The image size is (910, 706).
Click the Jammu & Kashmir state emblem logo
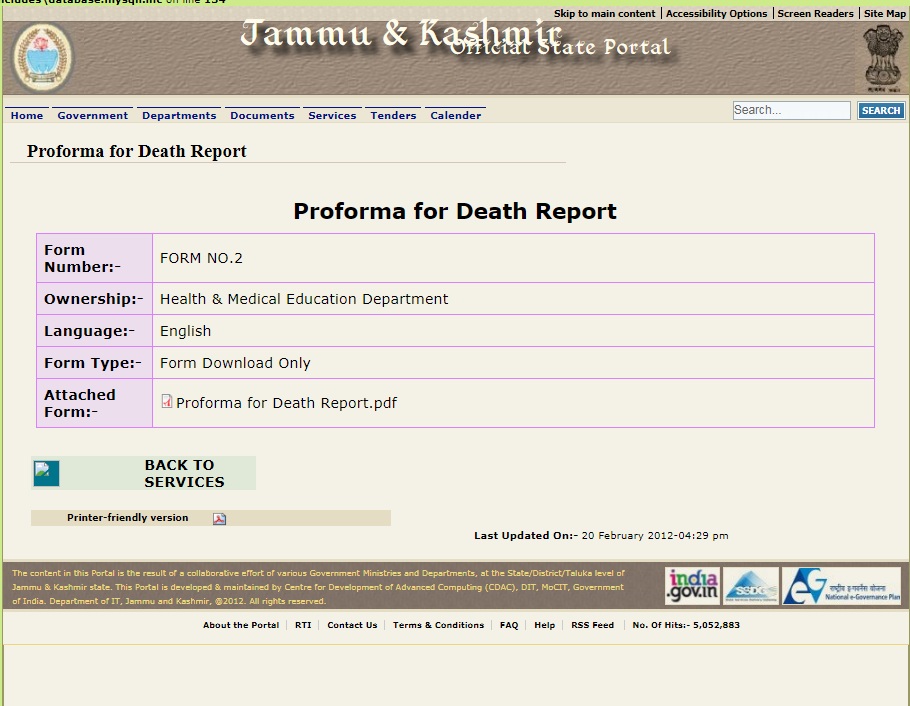42,57
